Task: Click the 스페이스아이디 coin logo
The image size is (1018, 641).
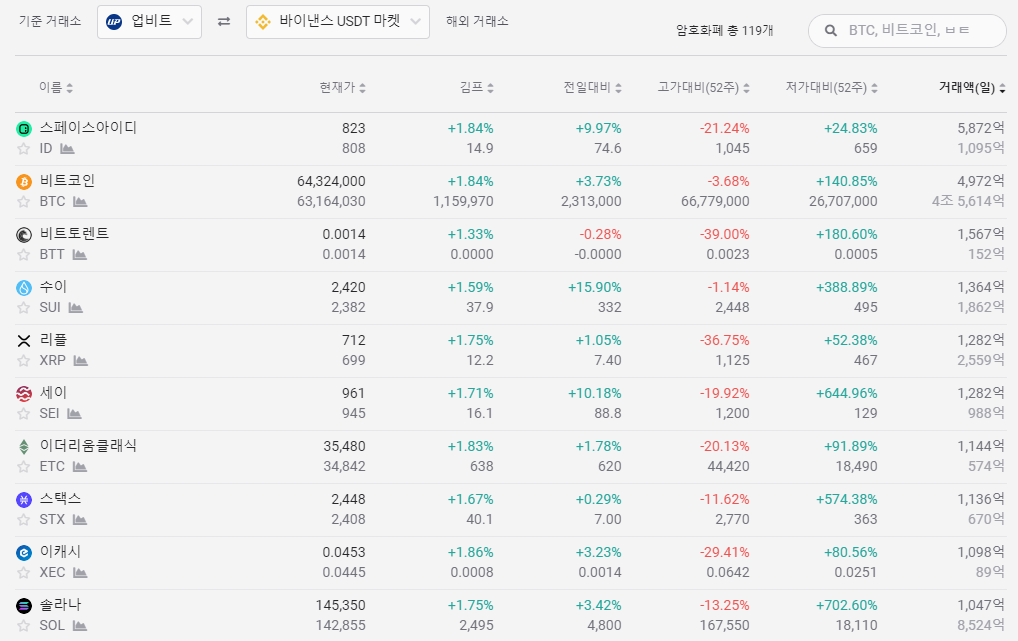Action: [x=24, y=129]
